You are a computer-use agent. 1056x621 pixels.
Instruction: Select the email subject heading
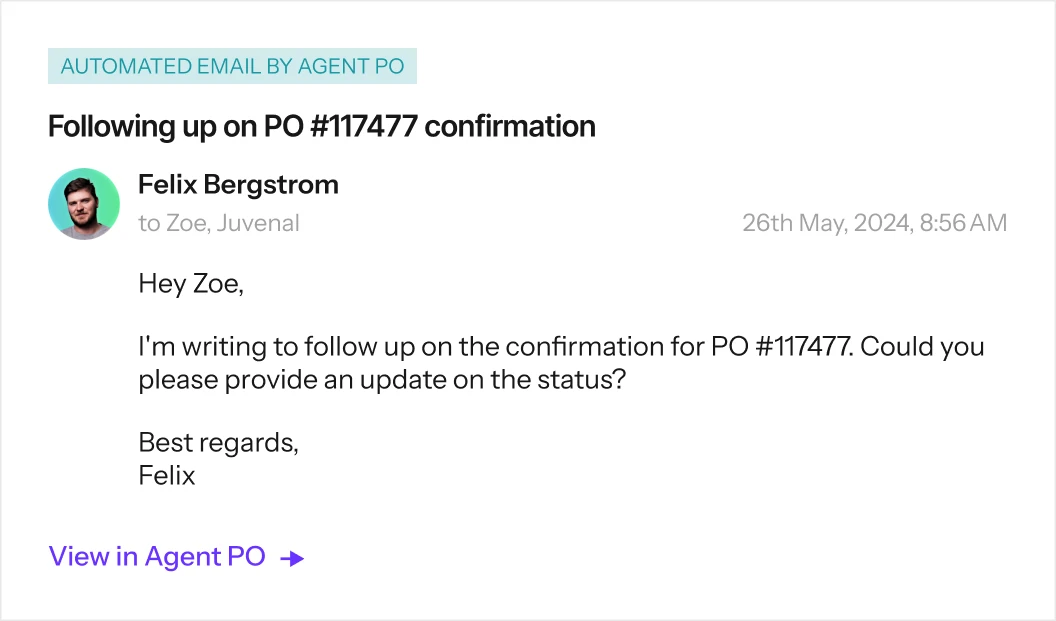[x=321, y=127]
